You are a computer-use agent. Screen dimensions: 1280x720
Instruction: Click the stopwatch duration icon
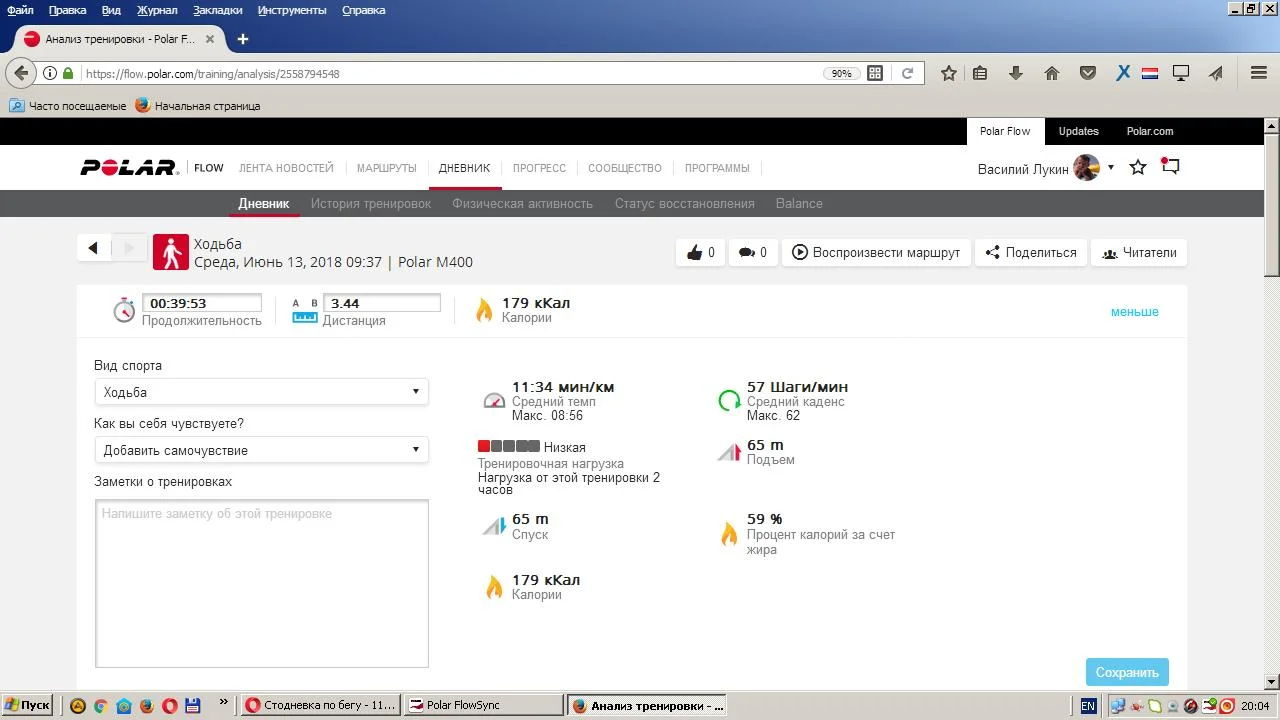pos(124,310)
